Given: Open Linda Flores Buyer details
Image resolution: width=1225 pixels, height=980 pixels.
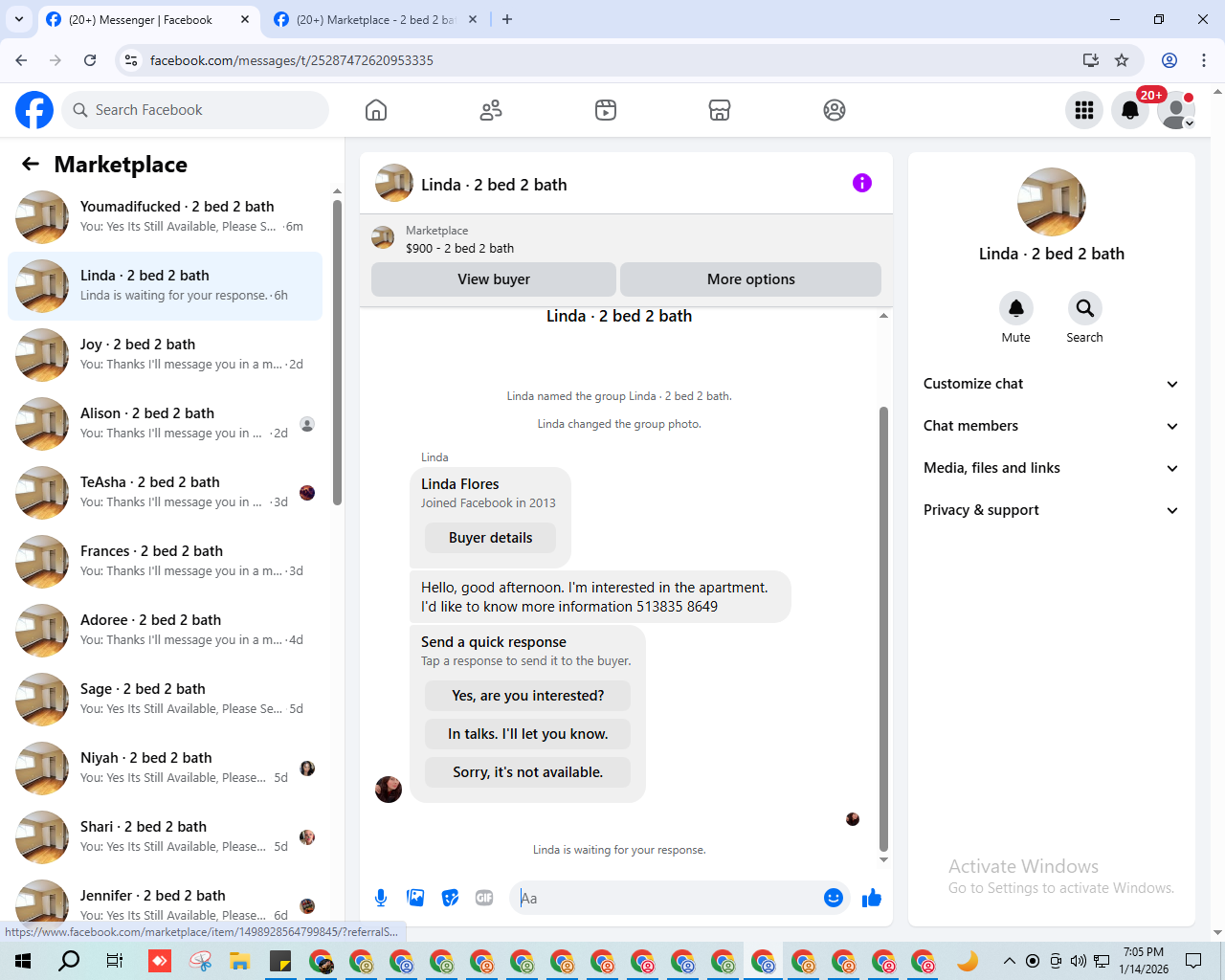Looking at the screenshot, I should pos(491,538).
